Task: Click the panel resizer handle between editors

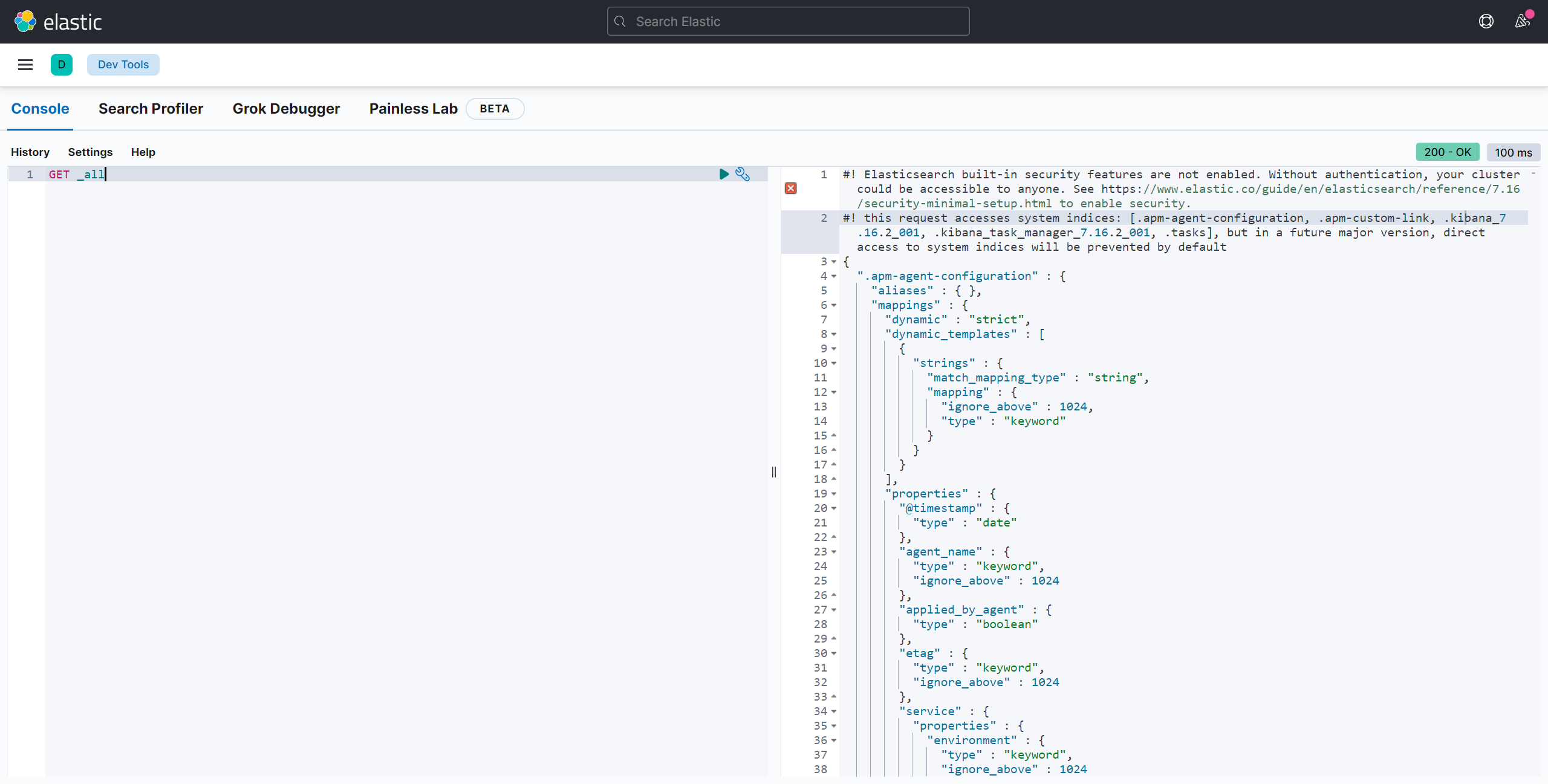Action: 774,472
